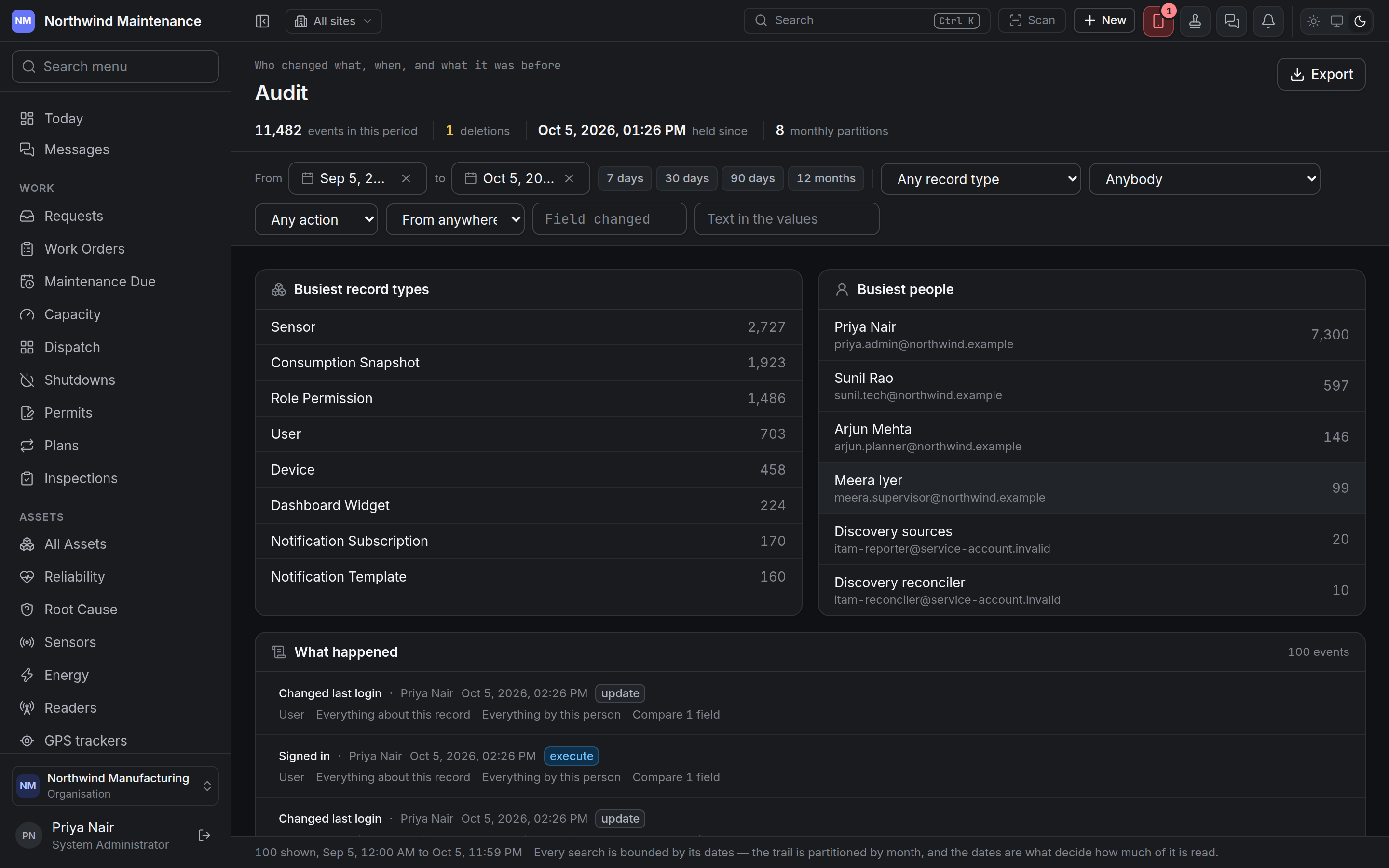The width and height of the screenshot is (1389, 868).
Task: Switch to light theme sun icon
Action: pos(1314,21)
